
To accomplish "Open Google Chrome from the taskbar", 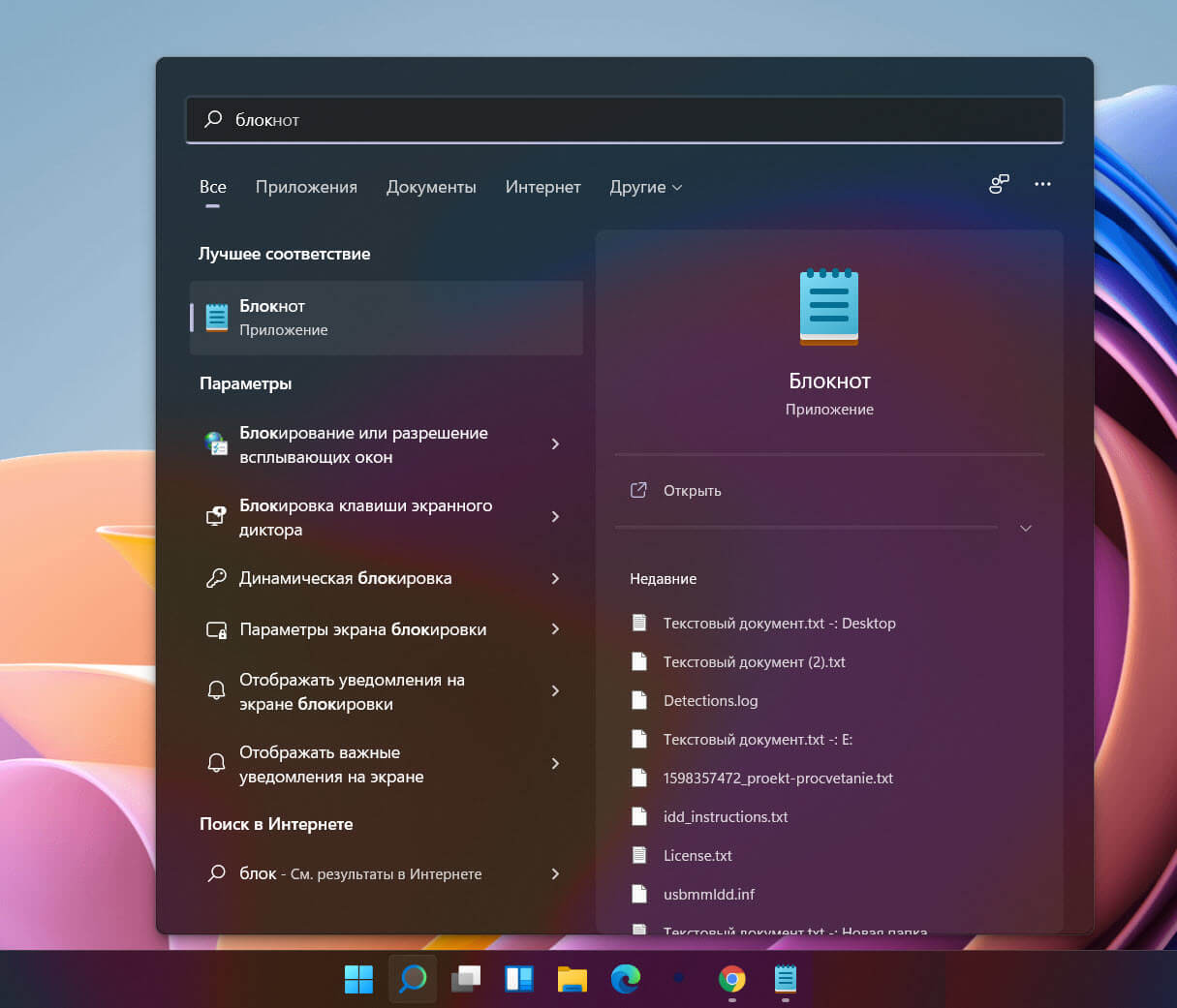I will pos(732,979).
